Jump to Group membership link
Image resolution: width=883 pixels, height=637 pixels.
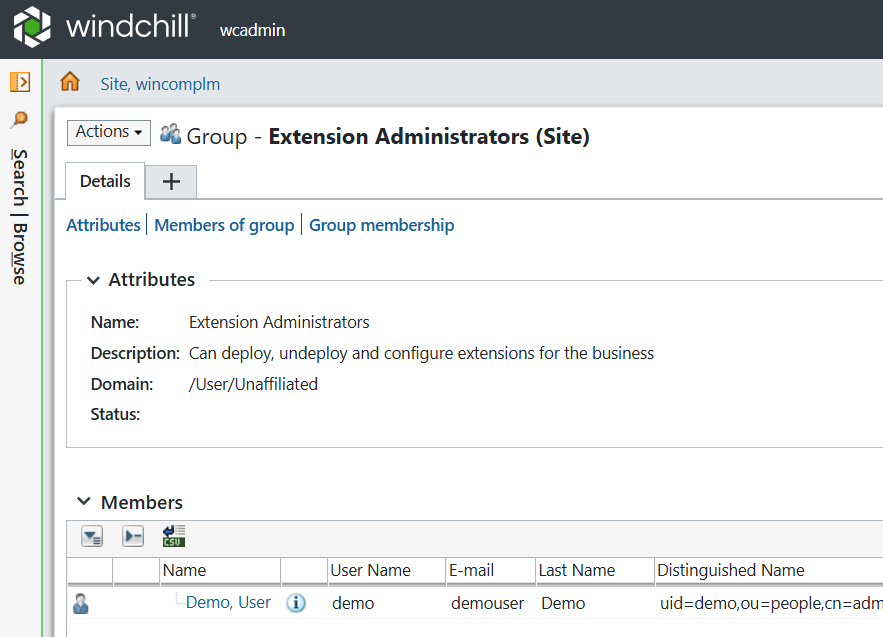pos(381,225)
